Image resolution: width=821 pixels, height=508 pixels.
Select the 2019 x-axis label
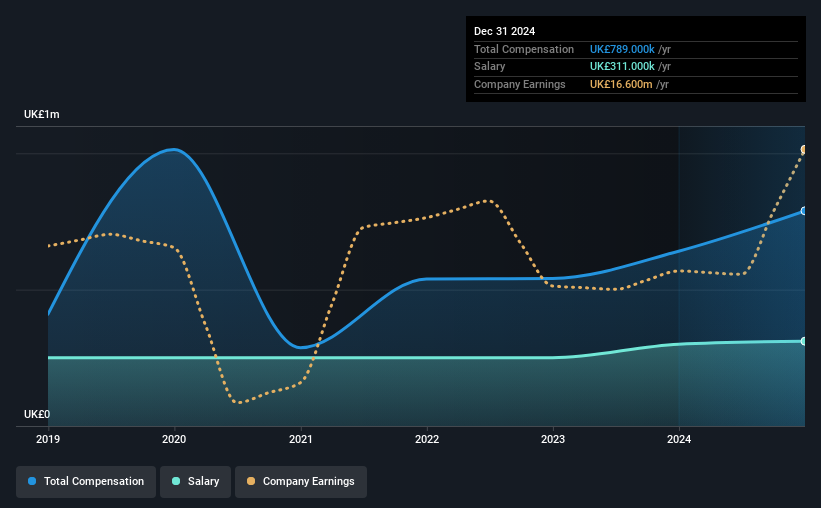(x=48, y=439)
